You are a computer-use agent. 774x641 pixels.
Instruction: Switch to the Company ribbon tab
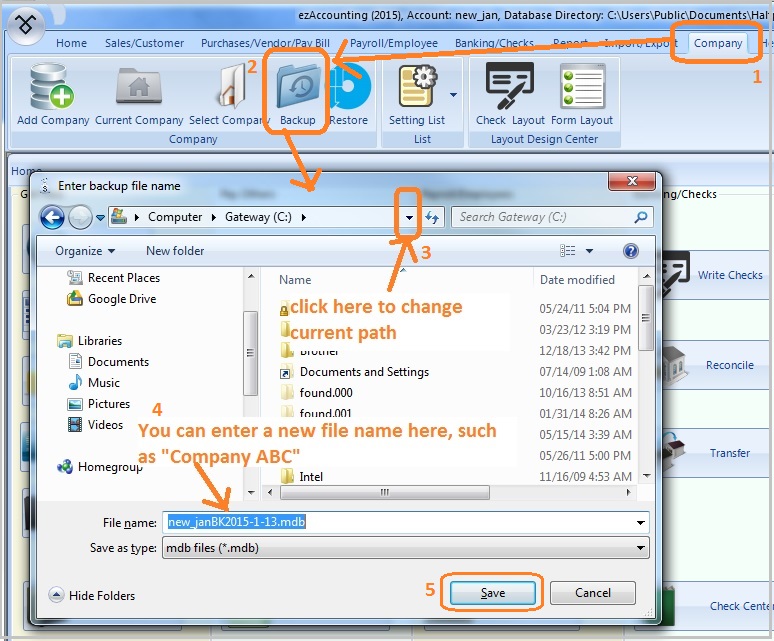tap(718, 43)
